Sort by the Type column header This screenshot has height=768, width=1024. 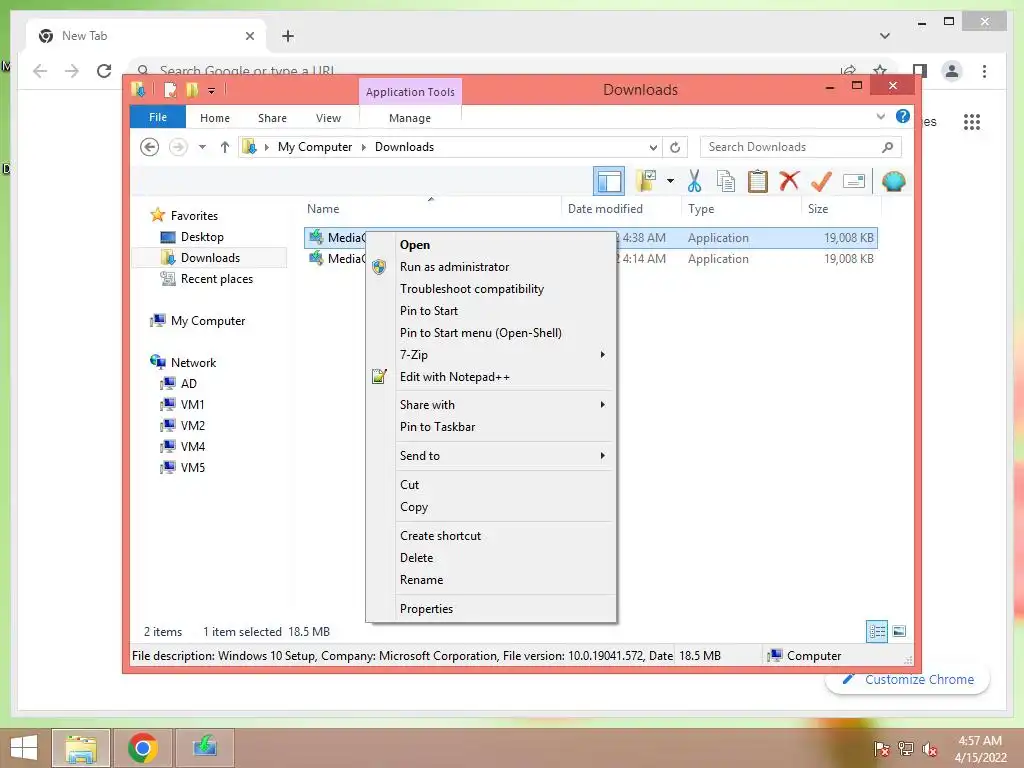(x=741, y=209)
